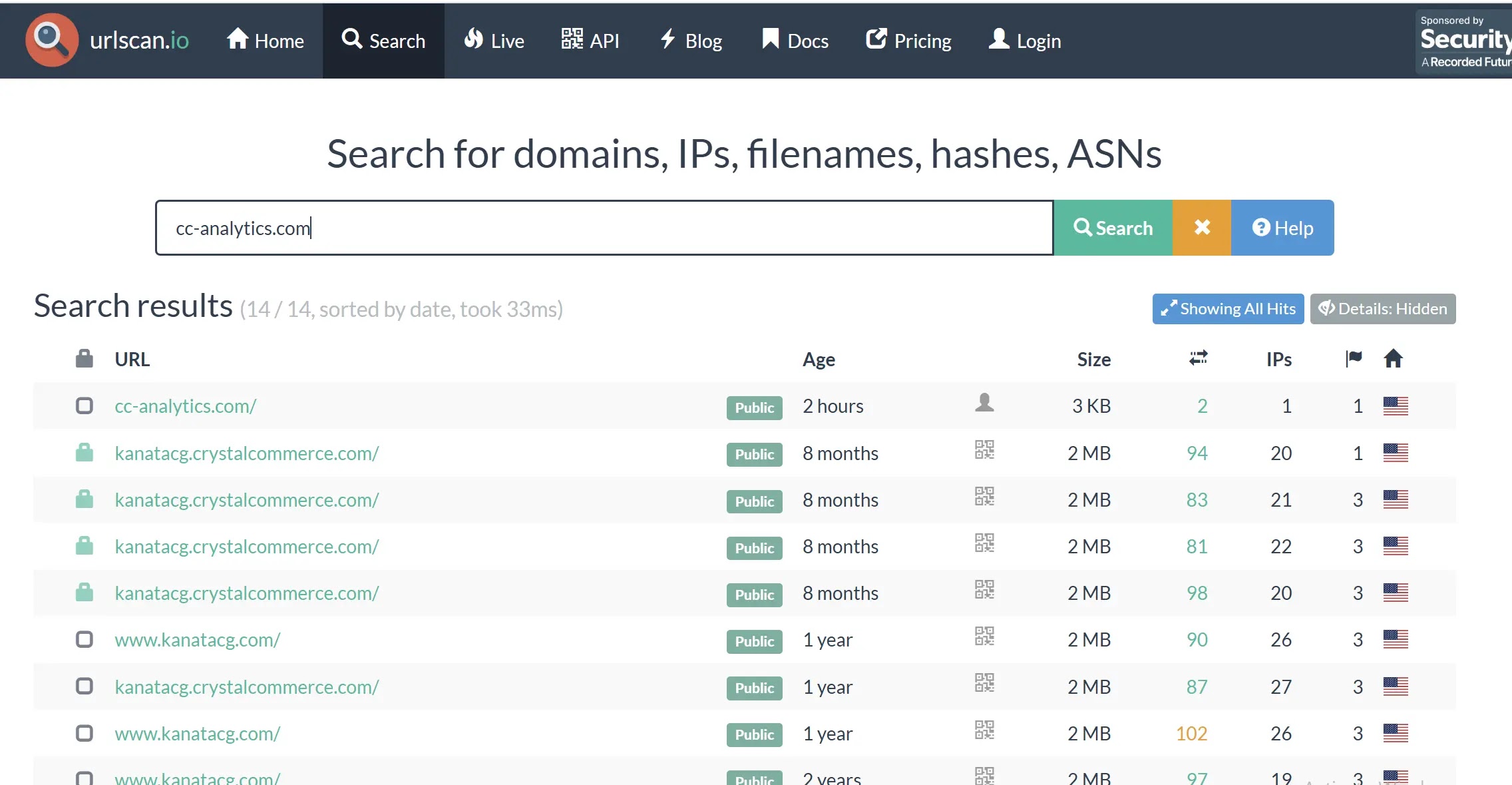Toggle checkbox beside 1 year kanatacg.crystalcommerce.com result

click(85, 686)
